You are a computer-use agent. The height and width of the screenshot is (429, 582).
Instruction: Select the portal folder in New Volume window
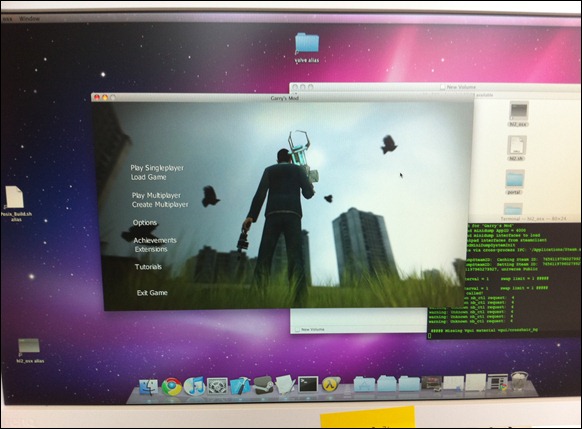pyautogui.click(x=515, y=182)
